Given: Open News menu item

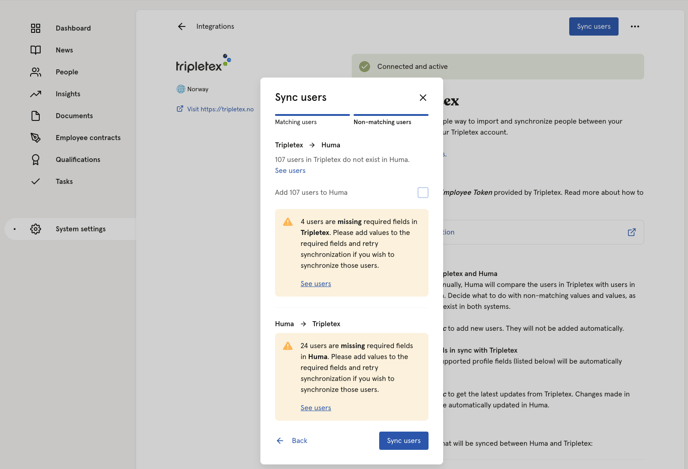Looking at the screenshot, I should pyautogui.click(x=64, y=50).
